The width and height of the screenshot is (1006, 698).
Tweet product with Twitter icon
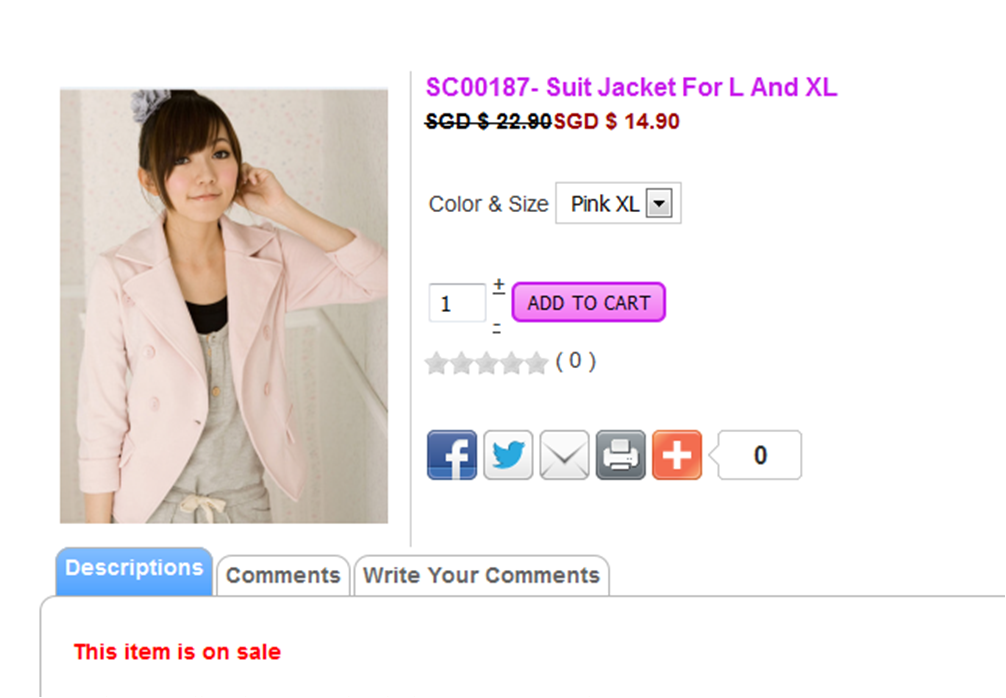[x=508, y=455]
